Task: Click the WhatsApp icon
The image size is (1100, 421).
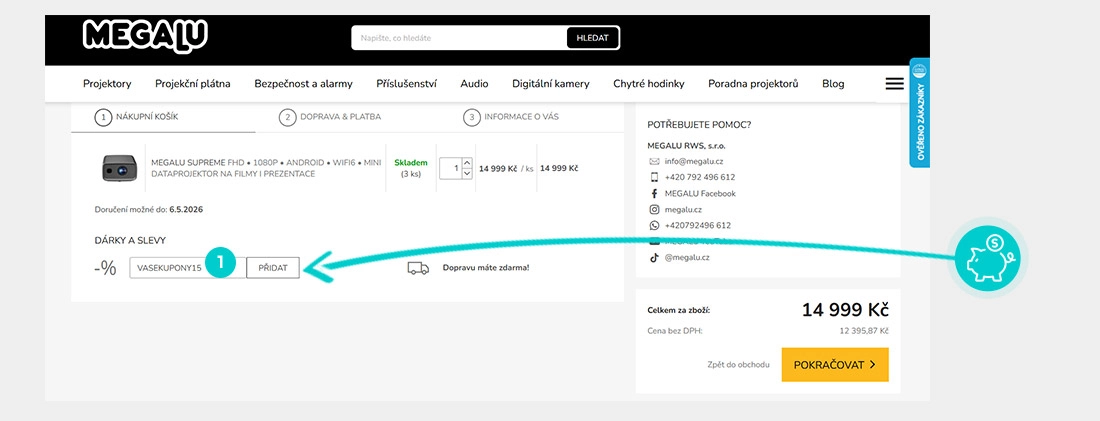Action: 654,225
